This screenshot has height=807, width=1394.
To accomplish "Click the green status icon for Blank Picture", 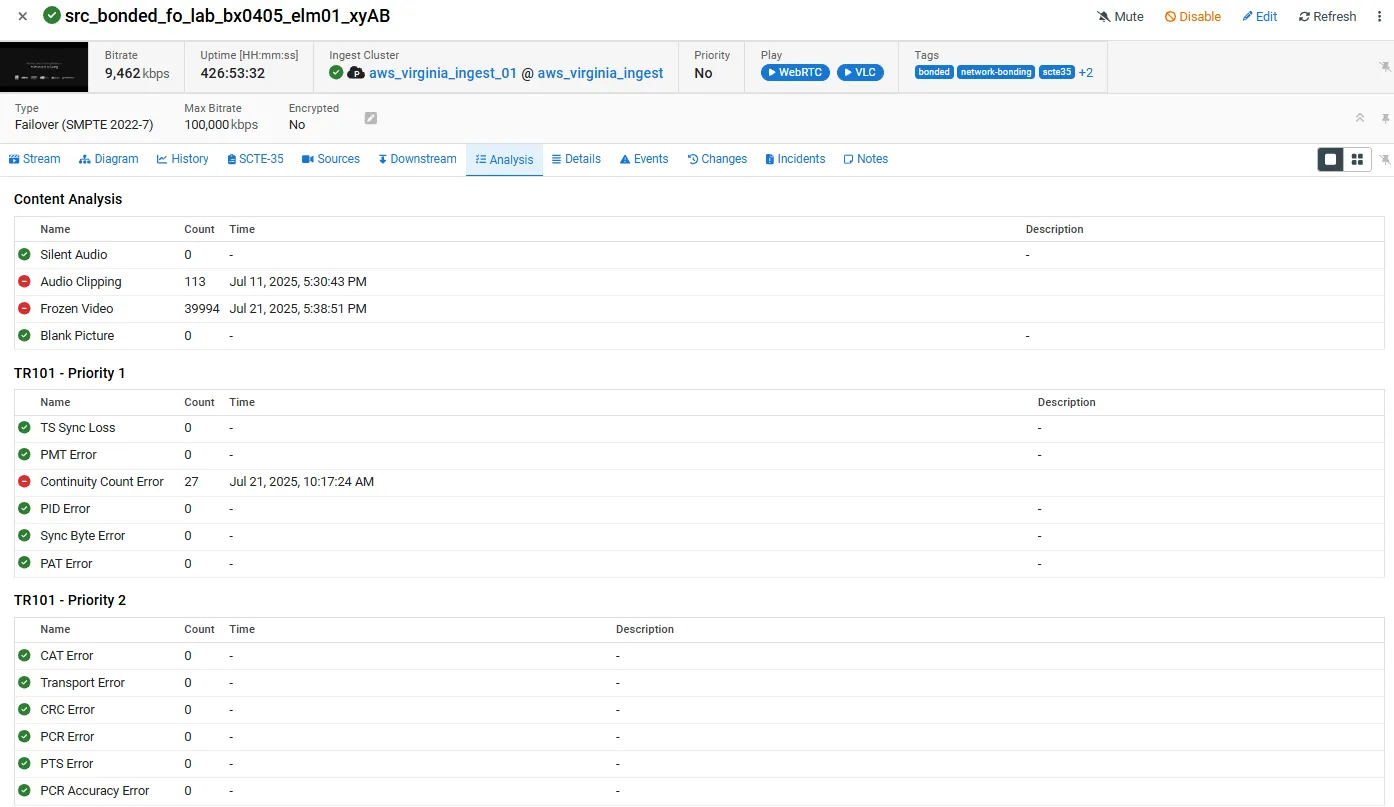I will click(24, 336).
